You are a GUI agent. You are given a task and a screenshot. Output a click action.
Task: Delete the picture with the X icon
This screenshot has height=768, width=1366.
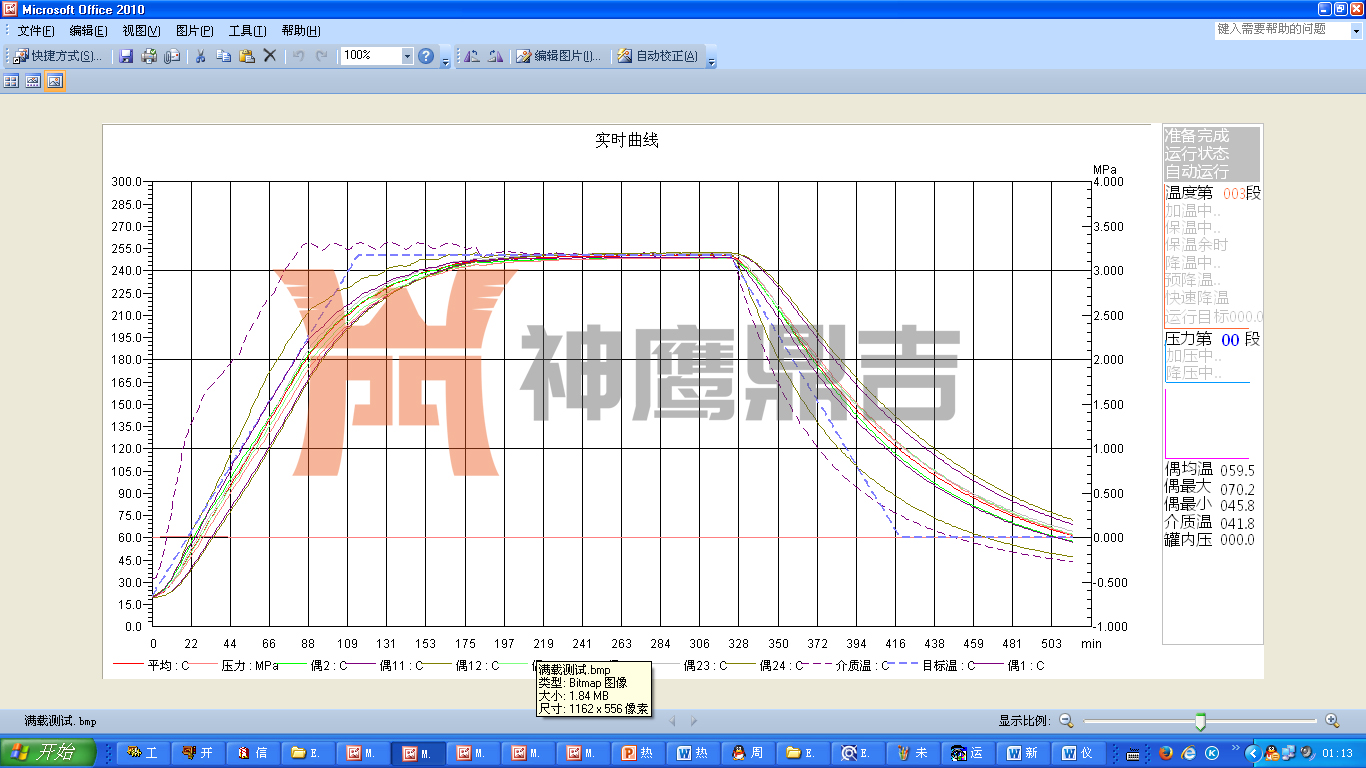[270, 56]
